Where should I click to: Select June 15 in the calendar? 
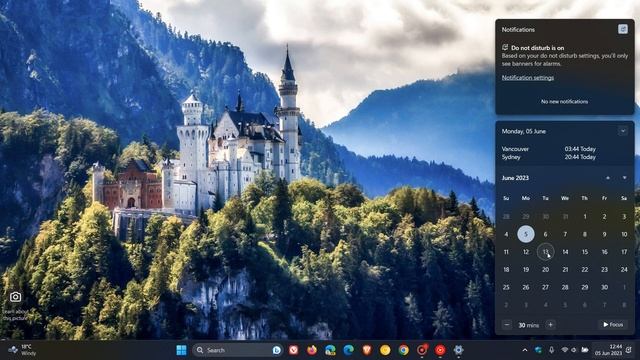585,252
